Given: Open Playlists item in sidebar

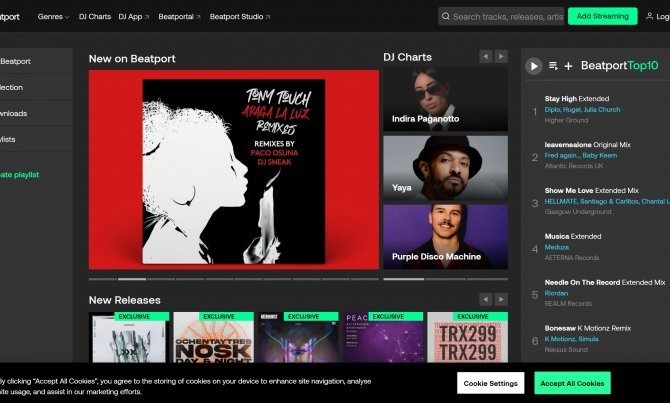Looking at the screenshot, I should (8, 139).
